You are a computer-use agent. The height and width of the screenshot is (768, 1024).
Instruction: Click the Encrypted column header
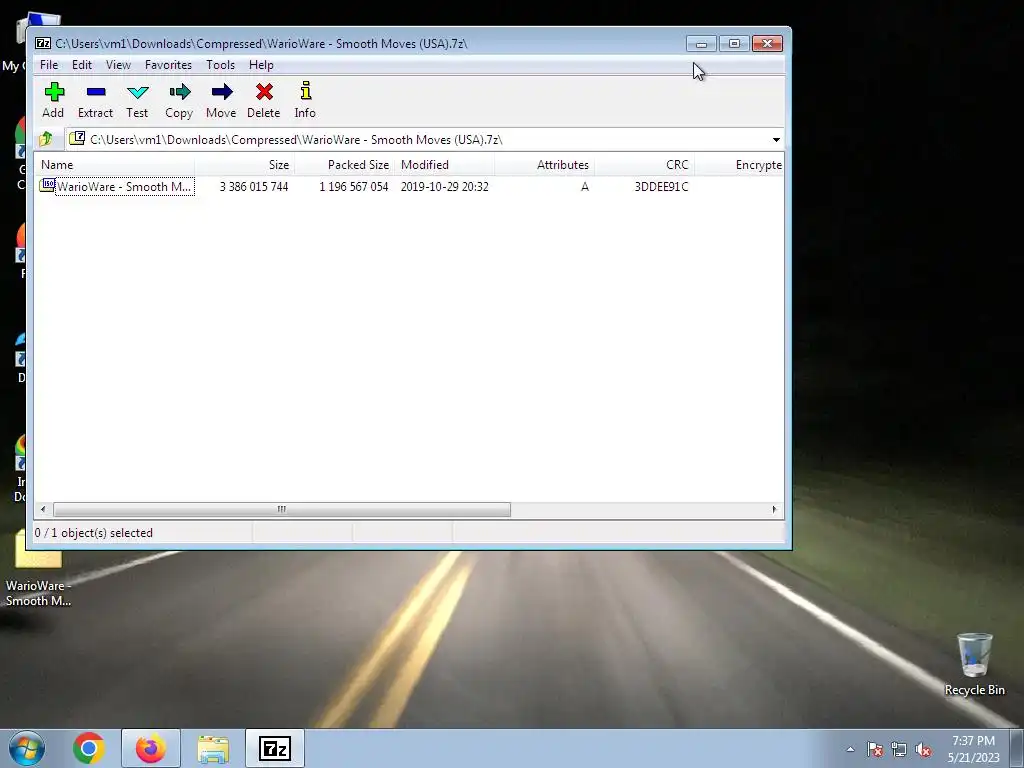pos(739,165)
